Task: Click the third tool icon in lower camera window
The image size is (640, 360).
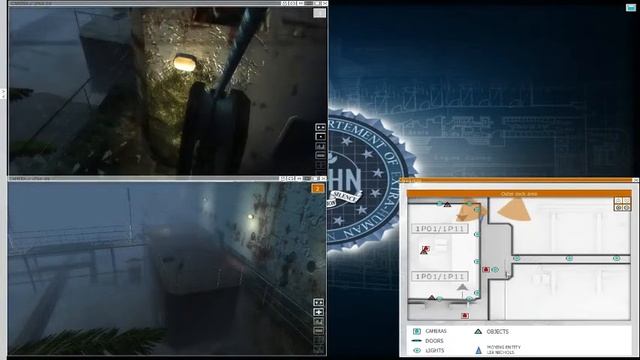Action: [x=318, y=322]
